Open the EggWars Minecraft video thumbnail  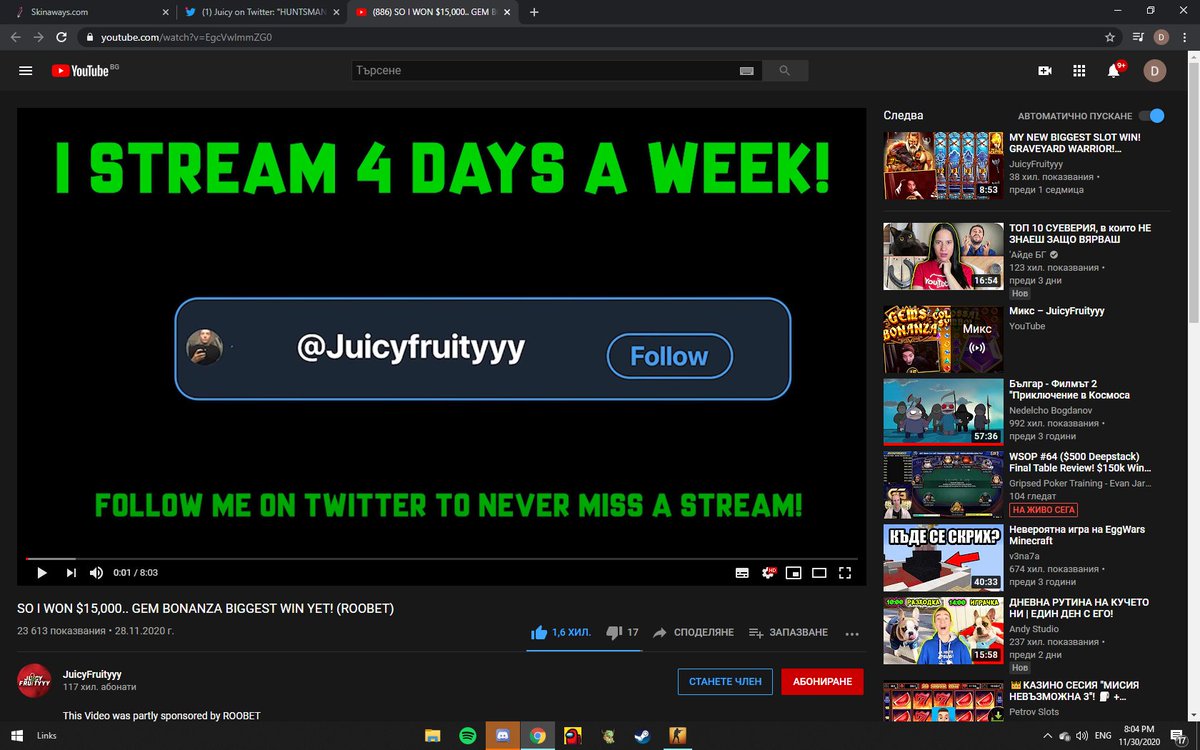[943, 557]
